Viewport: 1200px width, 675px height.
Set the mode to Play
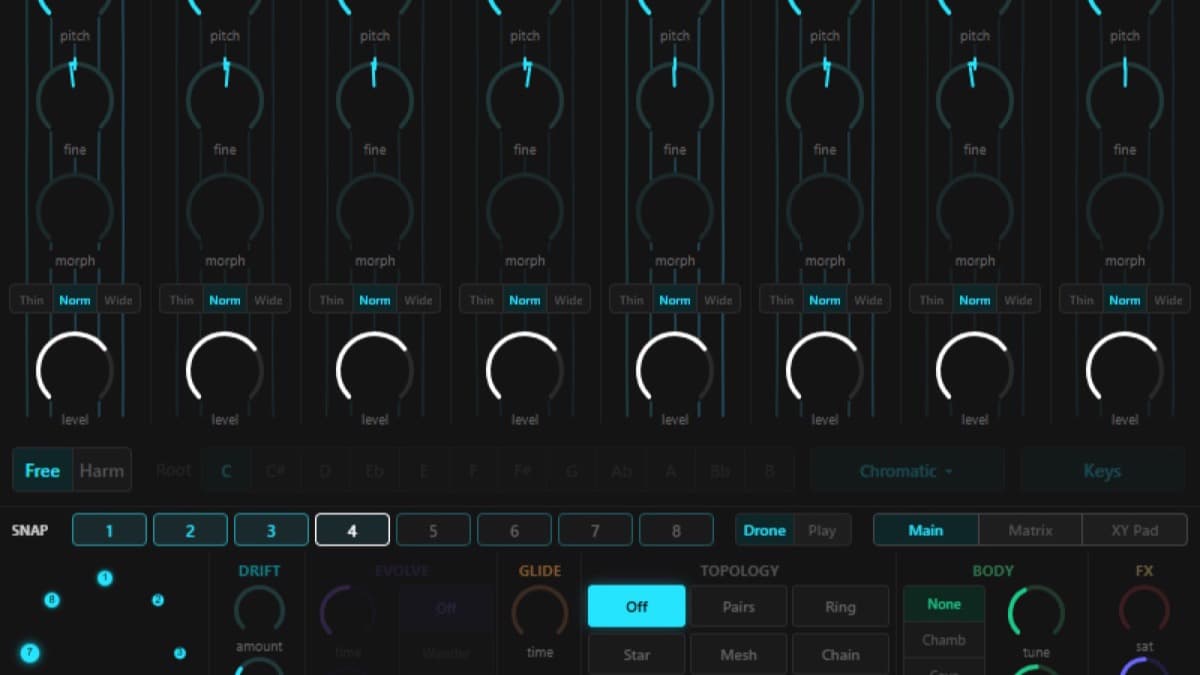[822, 530]
